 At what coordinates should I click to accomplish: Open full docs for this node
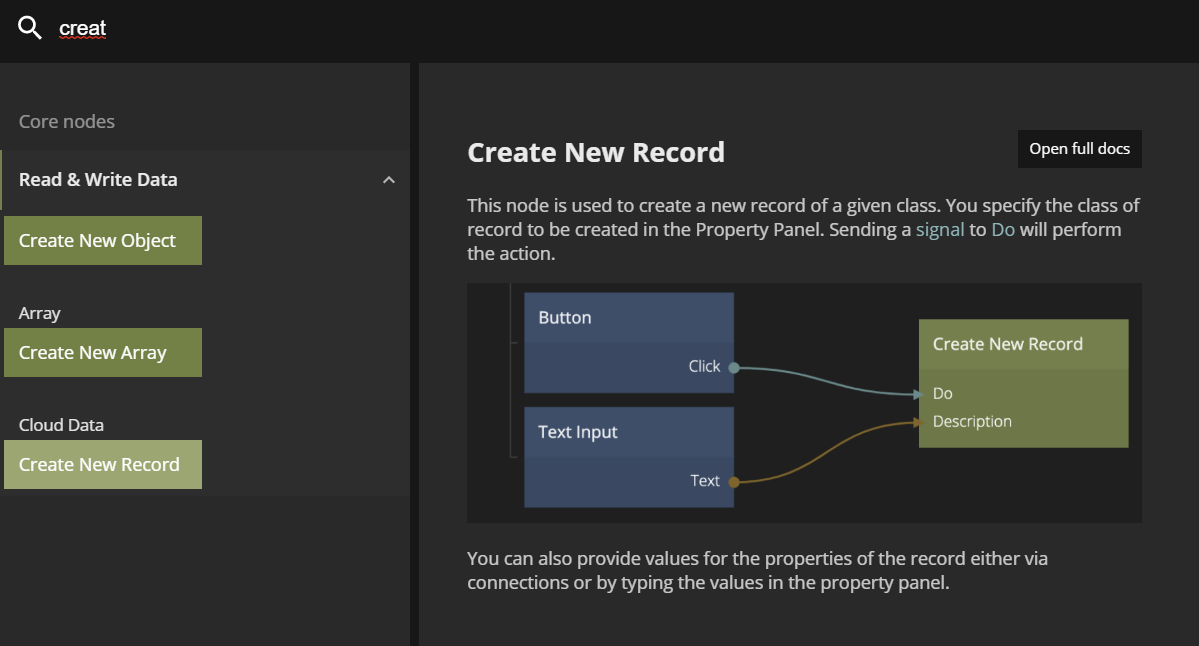[1079, 149]
